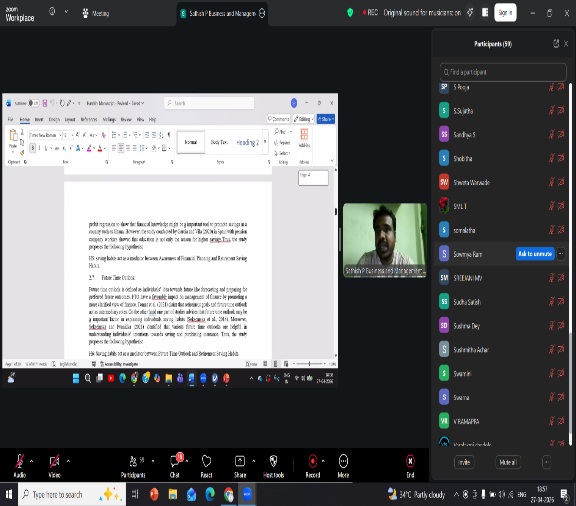Expand the arrow next to Video
Image resolution: width=576 pixels, height=506 pixels.
pyautogui.click(x=68, y=461)
